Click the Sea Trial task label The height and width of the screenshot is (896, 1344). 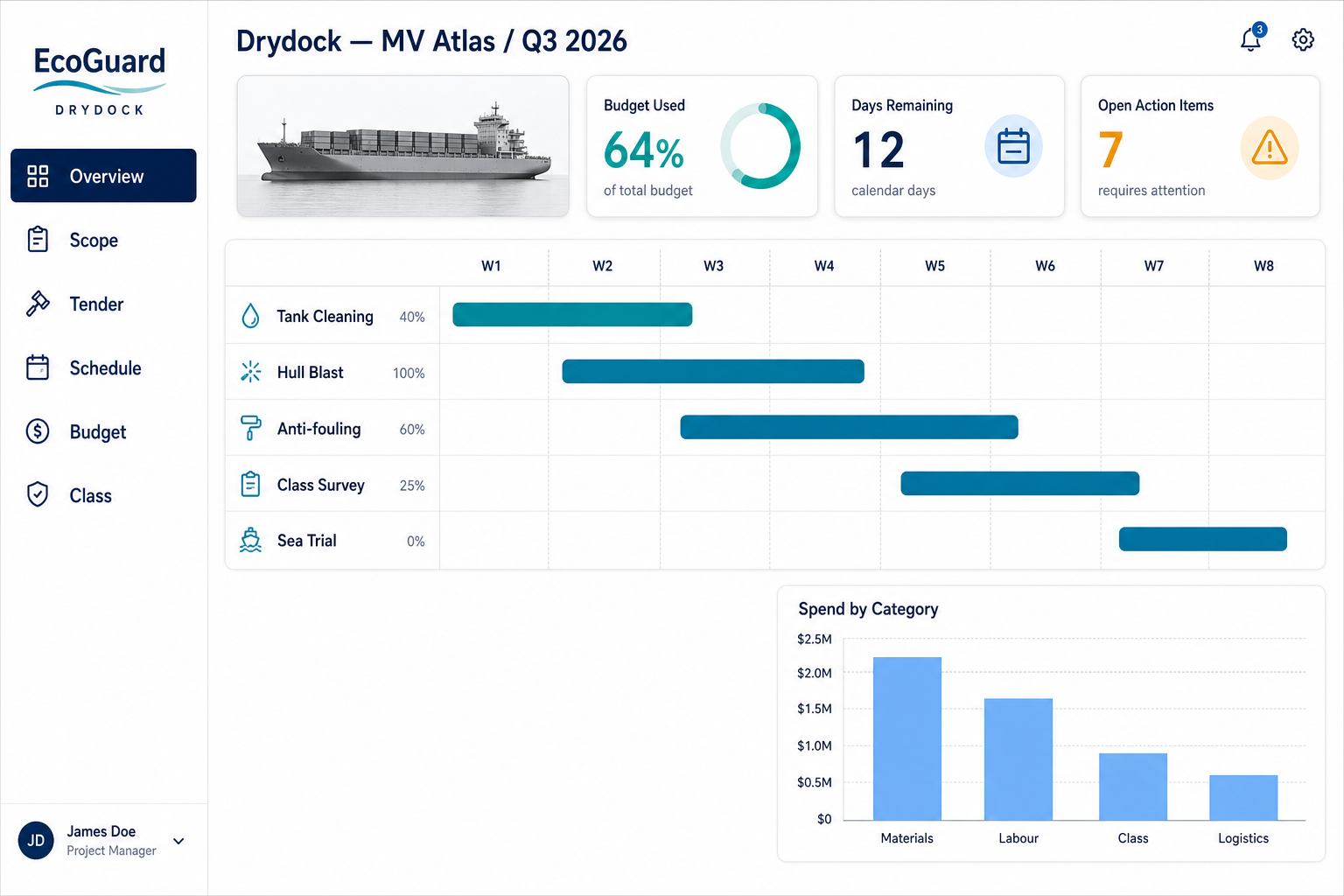point(307,541)
